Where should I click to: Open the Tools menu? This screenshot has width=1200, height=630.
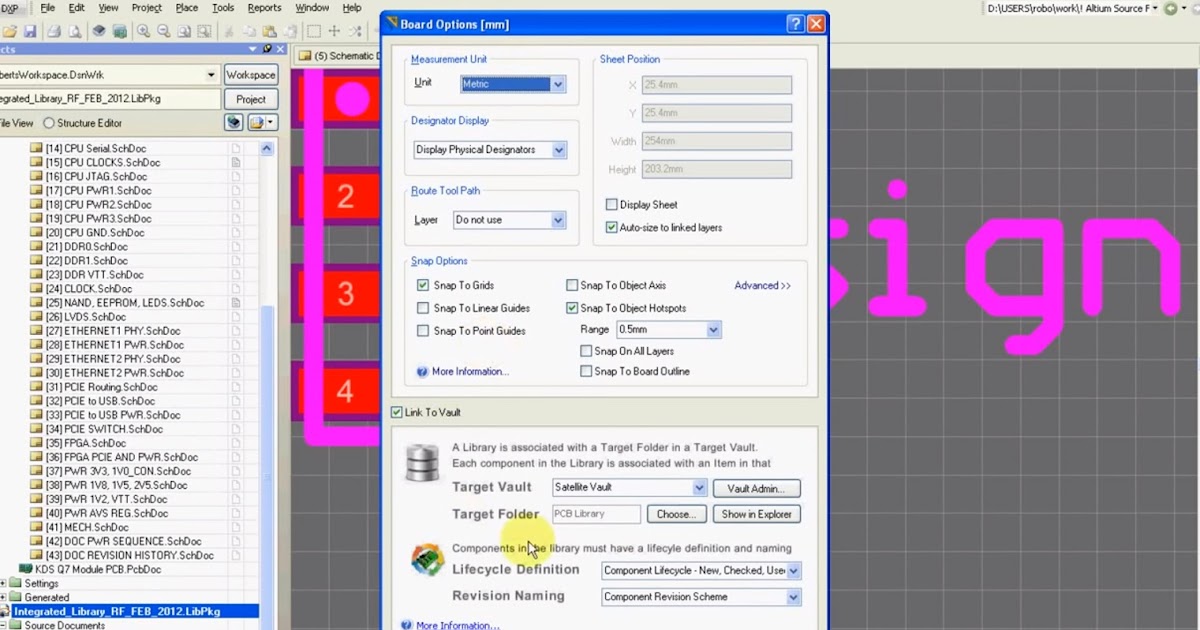[223, 8]
